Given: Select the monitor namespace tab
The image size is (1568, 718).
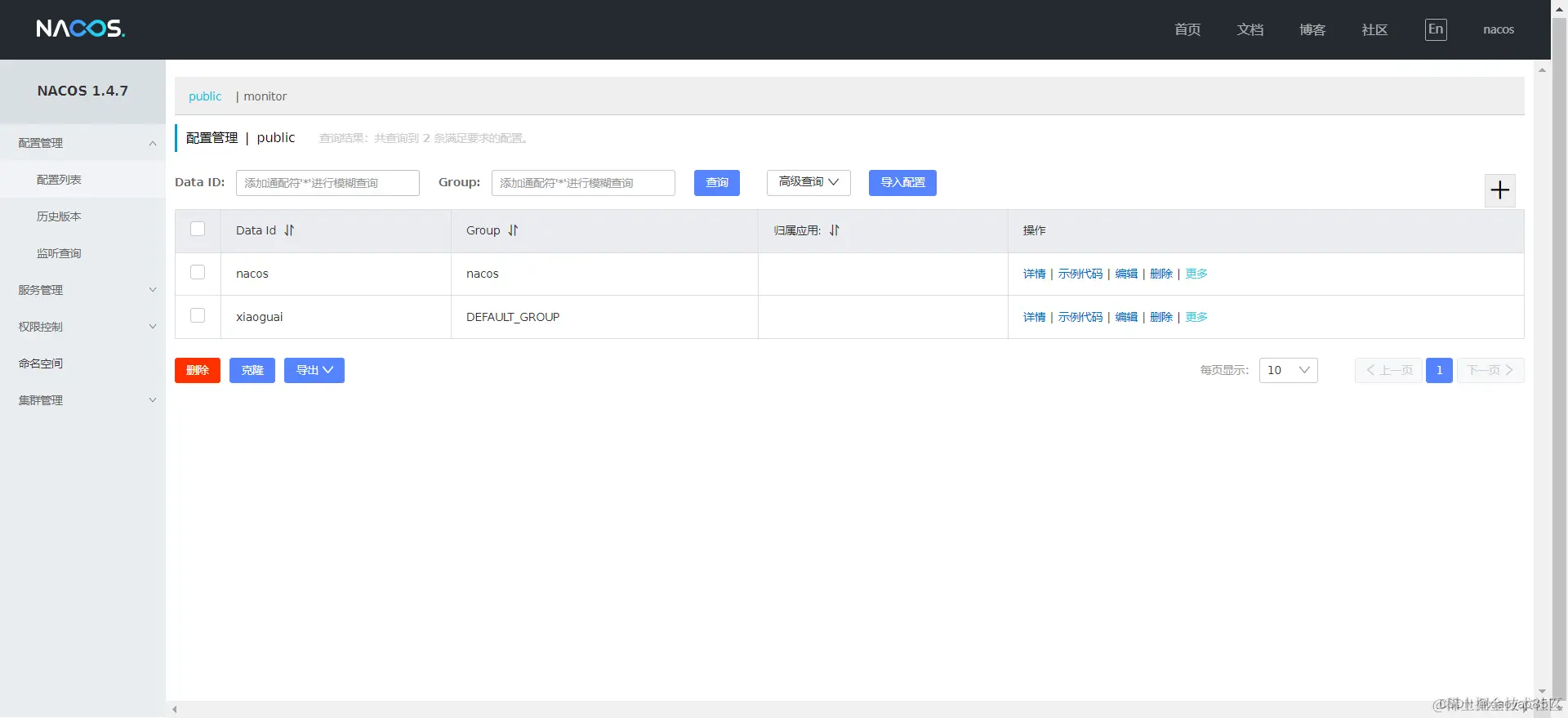Looking at the screenshot, I should 265,96.
